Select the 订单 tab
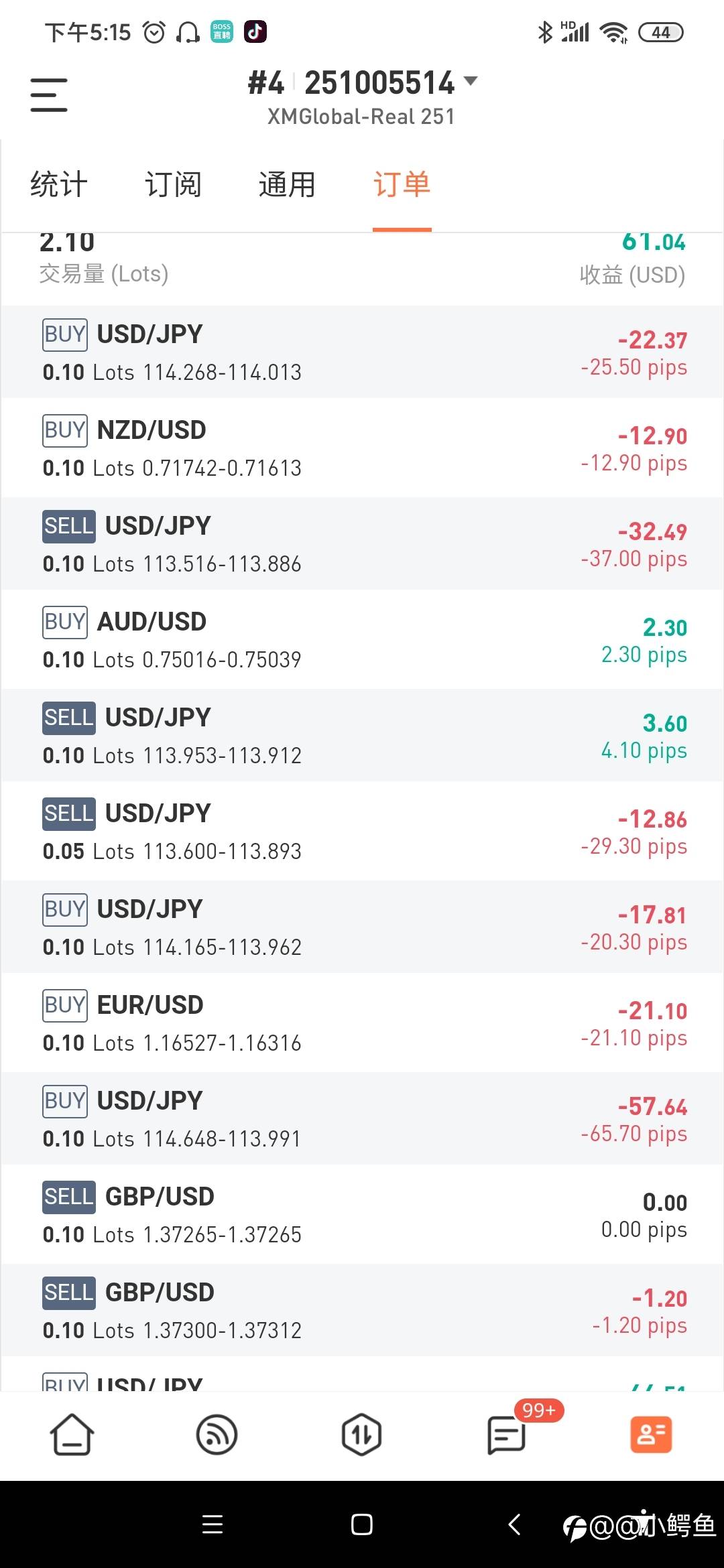 402,184
